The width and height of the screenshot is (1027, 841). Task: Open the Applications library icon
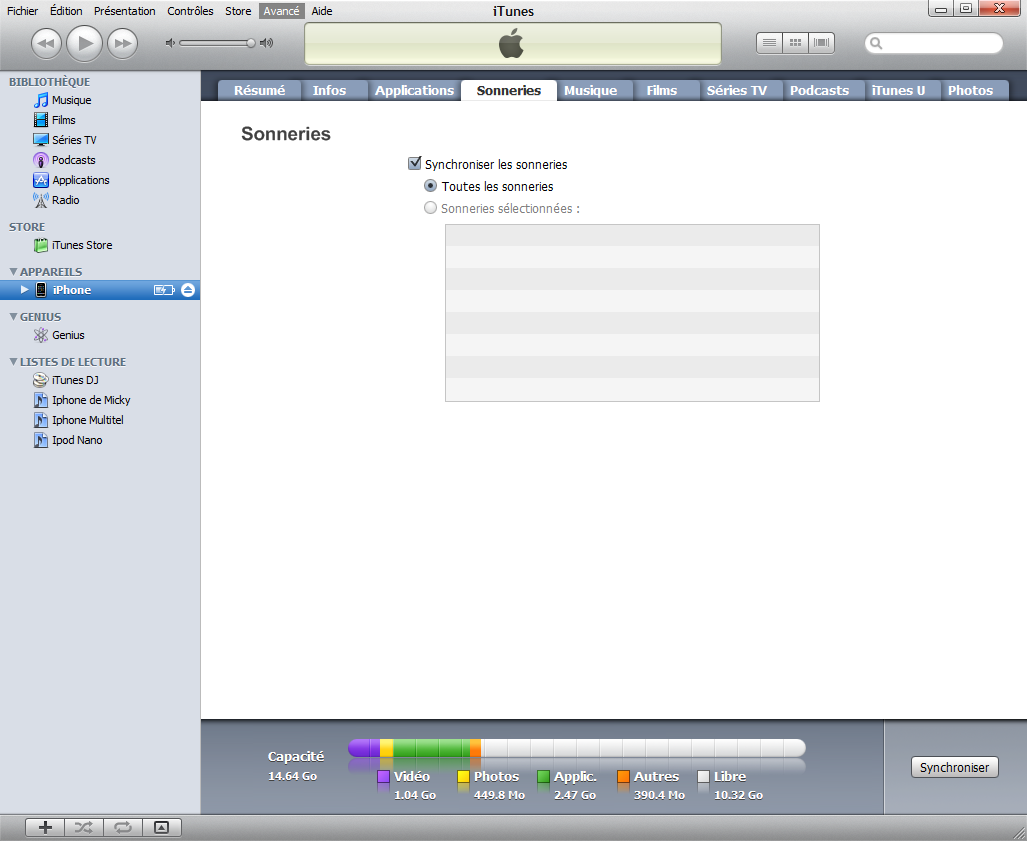click(41, 180)
